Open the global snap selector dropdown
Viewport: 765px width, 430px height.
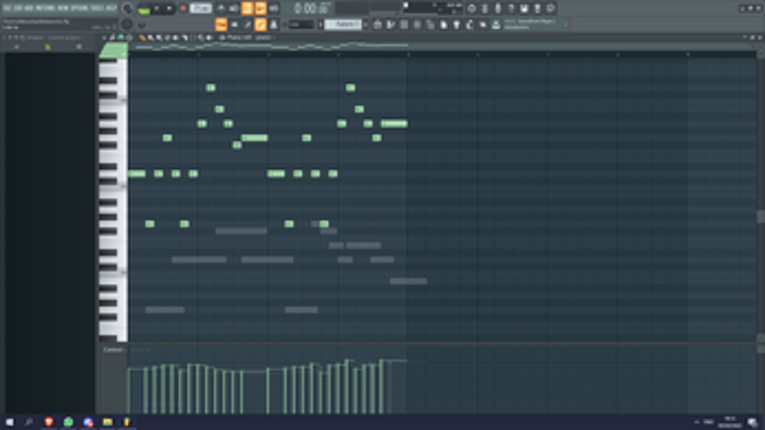click(x=301, y=24)
